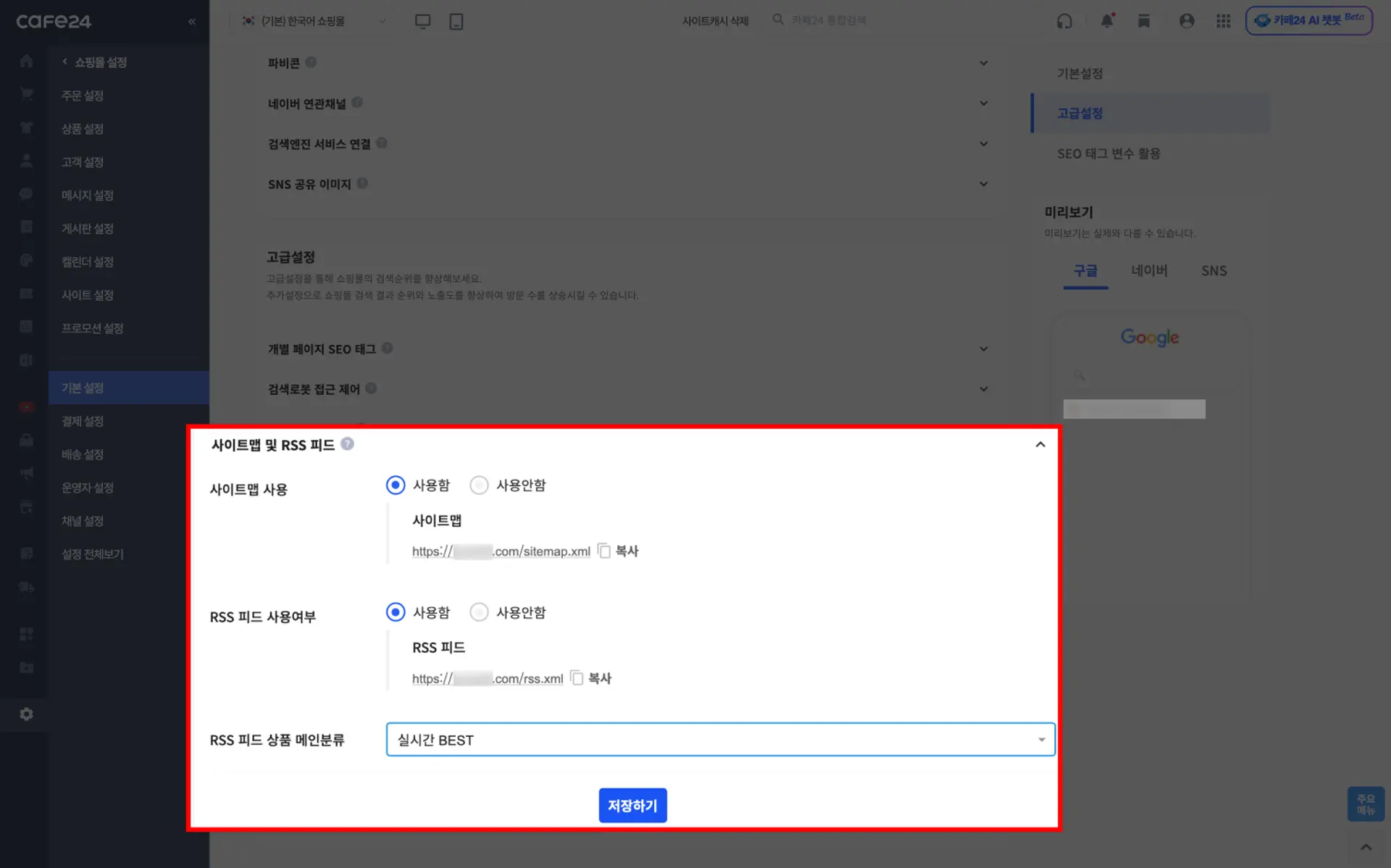The width and height of the screenshot is (1391, 868).
Task: Click the 저장하기 button
Action: pyautogui.click(x=632, y=806)
